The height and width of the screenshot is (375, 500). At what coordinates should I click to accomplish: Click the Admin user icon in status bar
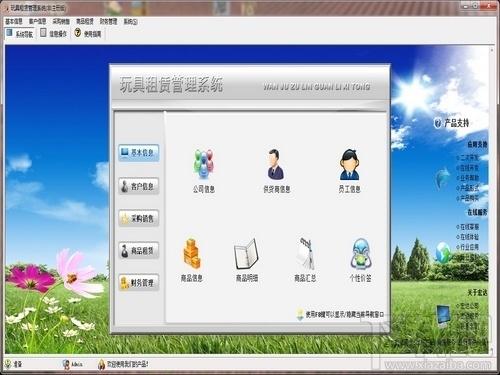(x=66, y=364)
